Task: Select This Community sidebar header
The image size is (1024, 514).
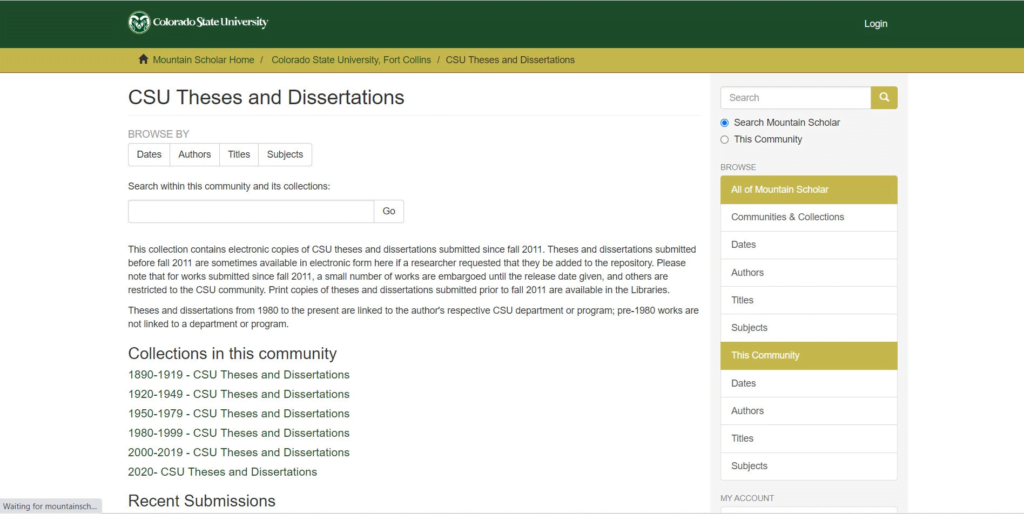Action: coord(808,356)
